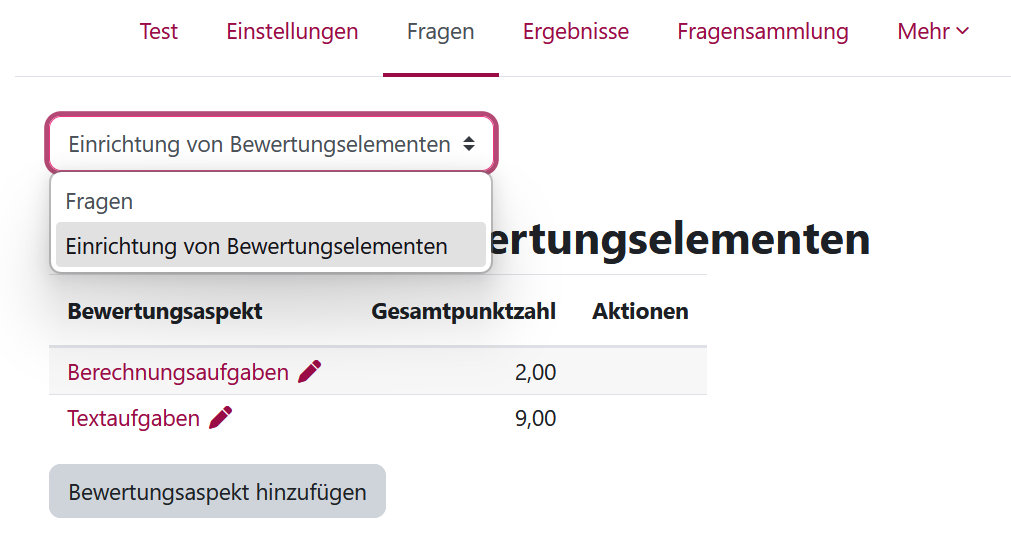Screen dimensions: 1011x541
Task: Click the partially hidden page heading
Action: click(680, 240)
